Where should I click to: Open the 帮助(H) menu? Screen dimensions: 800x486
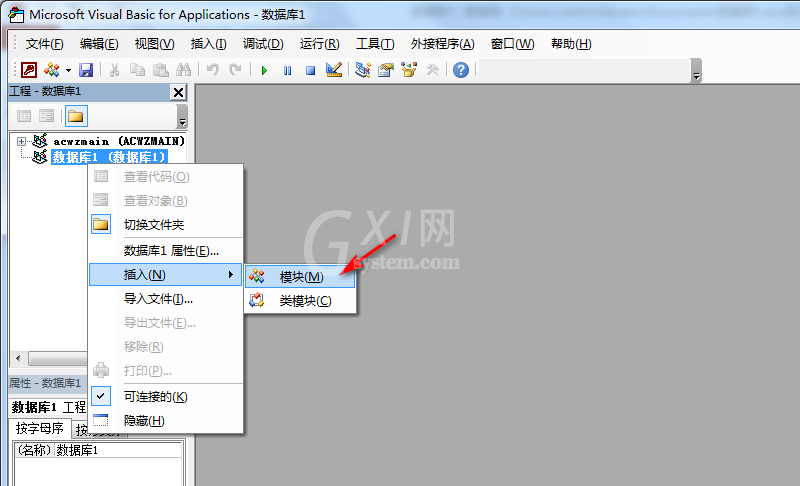click(571, 44)
